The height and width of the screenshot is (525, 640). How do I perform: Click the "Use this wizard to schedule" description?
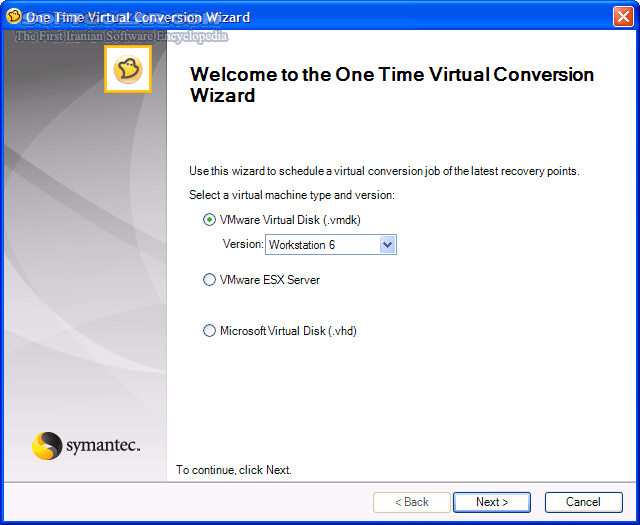tap(384, 171)
